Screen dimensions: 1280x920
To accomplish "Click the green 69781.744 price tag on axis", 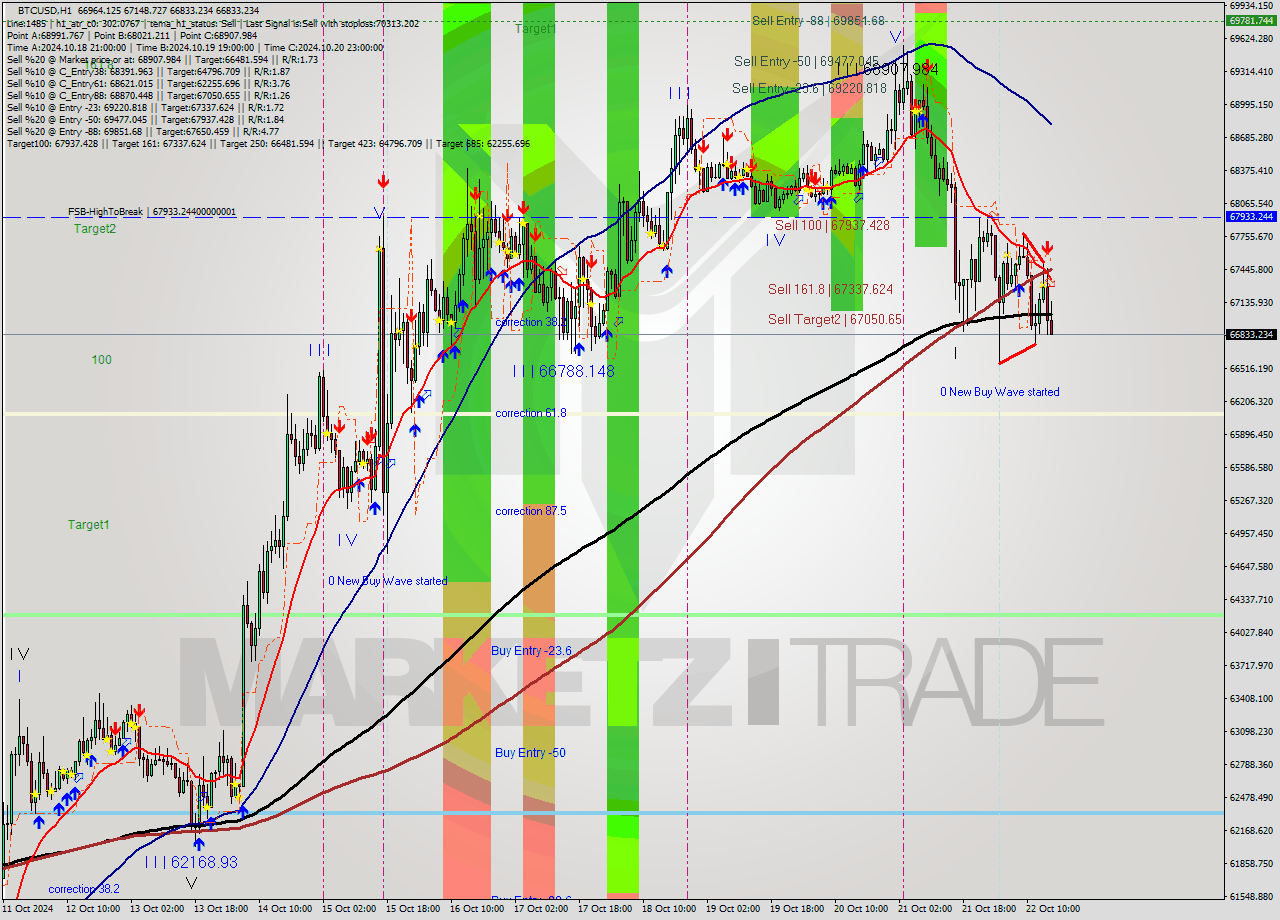I will pos(1251,20).
